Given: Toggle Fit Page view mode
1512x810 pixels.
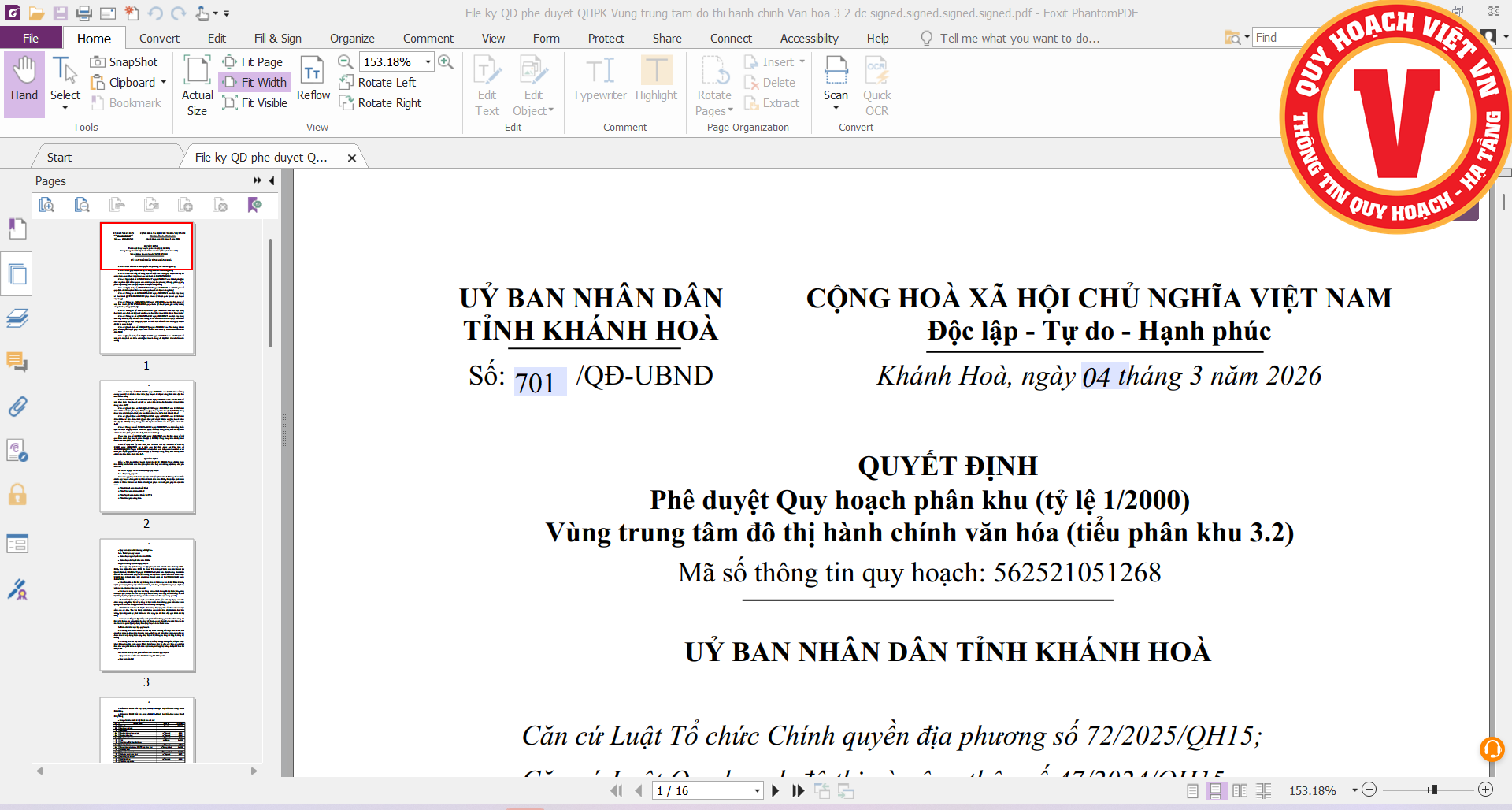Looking at the screenshot, I should tap(254, 61).
